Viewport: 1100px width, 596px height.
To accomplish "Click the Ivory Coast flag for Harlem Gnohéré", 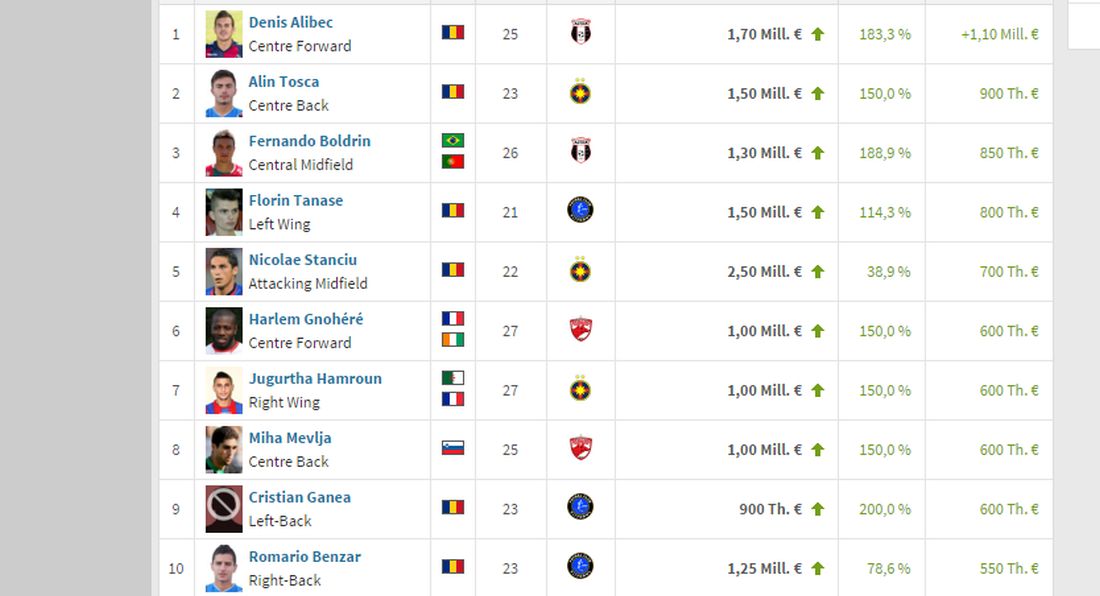I will click(x=453, y=340).
